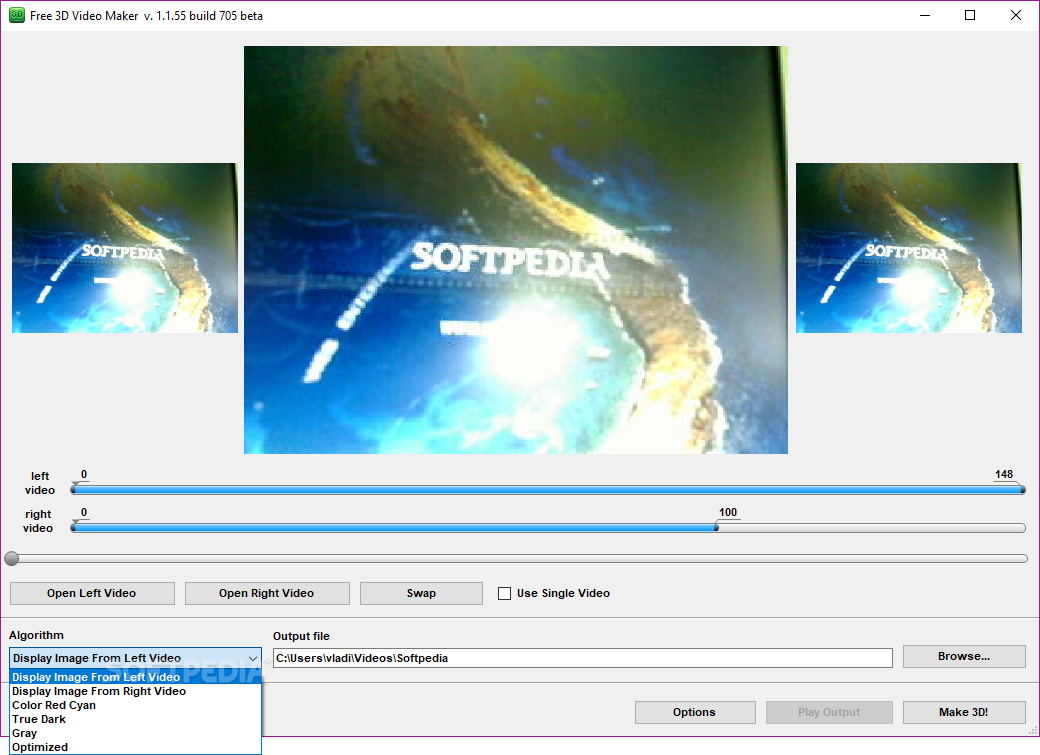The width and height of the screenshot is (1040, 755).
Task: Click the Play Output button
Action: tap(829, 712)
